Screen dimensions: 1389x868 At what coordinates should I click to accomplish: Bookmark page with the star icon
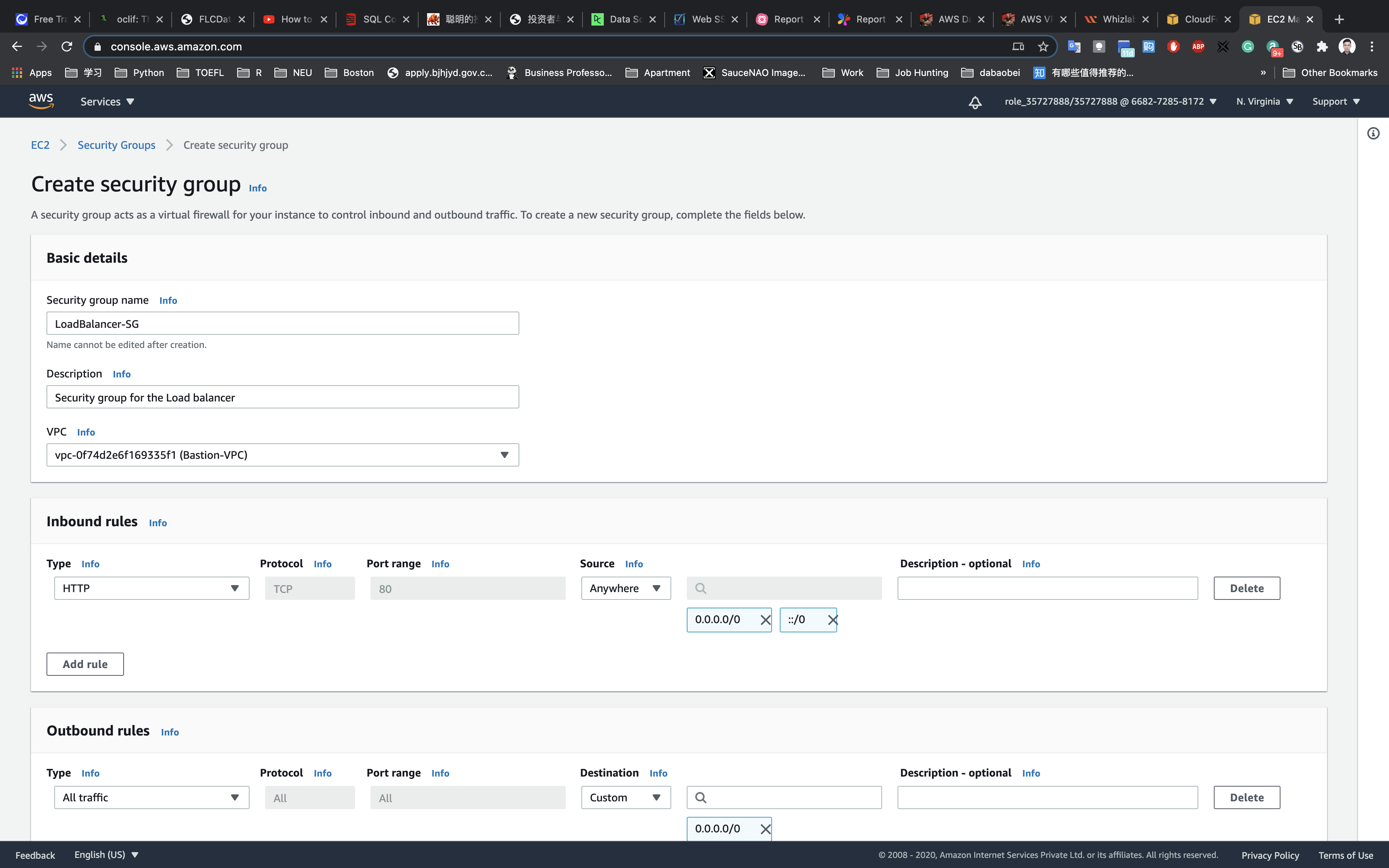click(1043, 46)
